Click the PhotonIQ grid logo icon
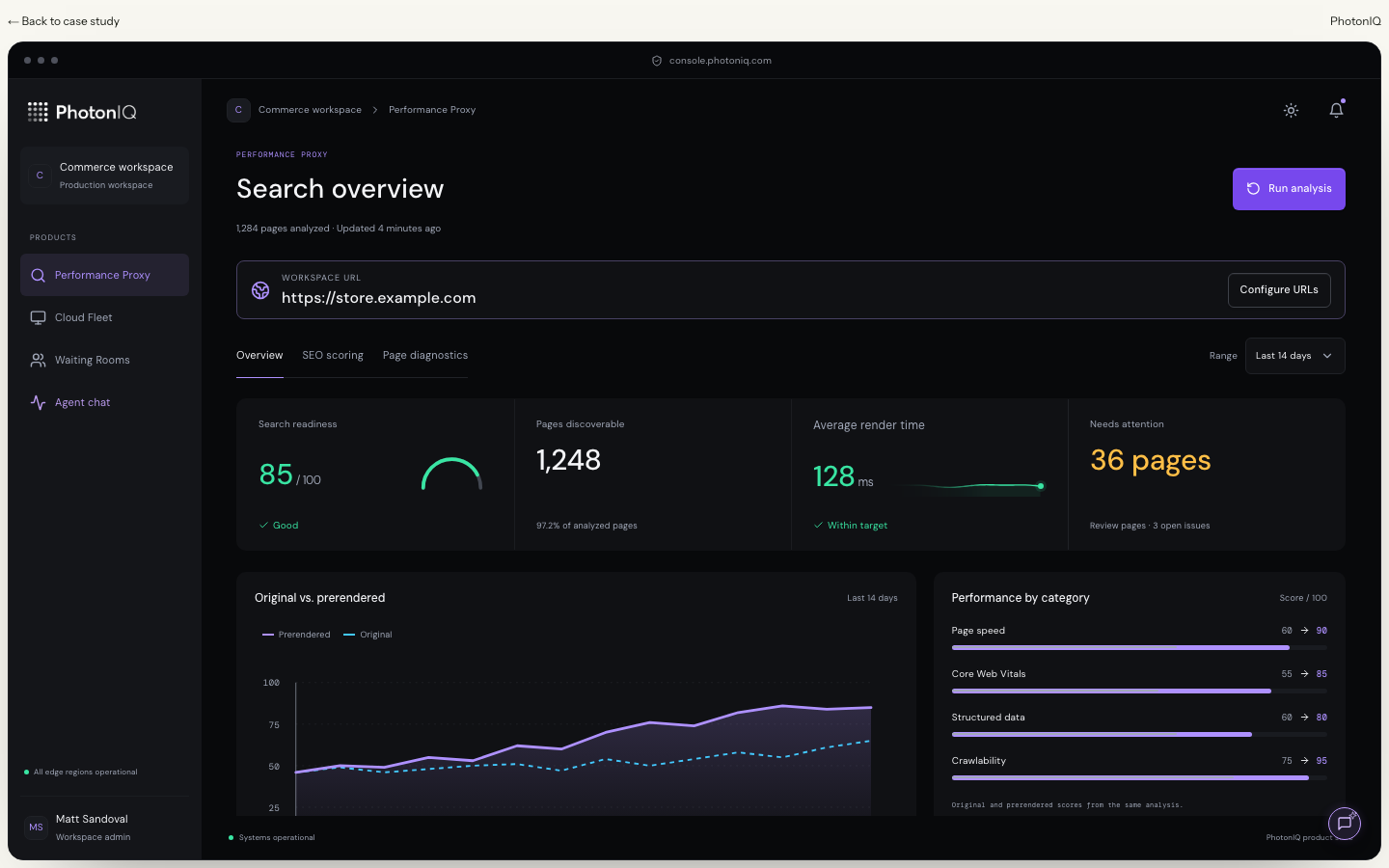 (x=38, y=112)
